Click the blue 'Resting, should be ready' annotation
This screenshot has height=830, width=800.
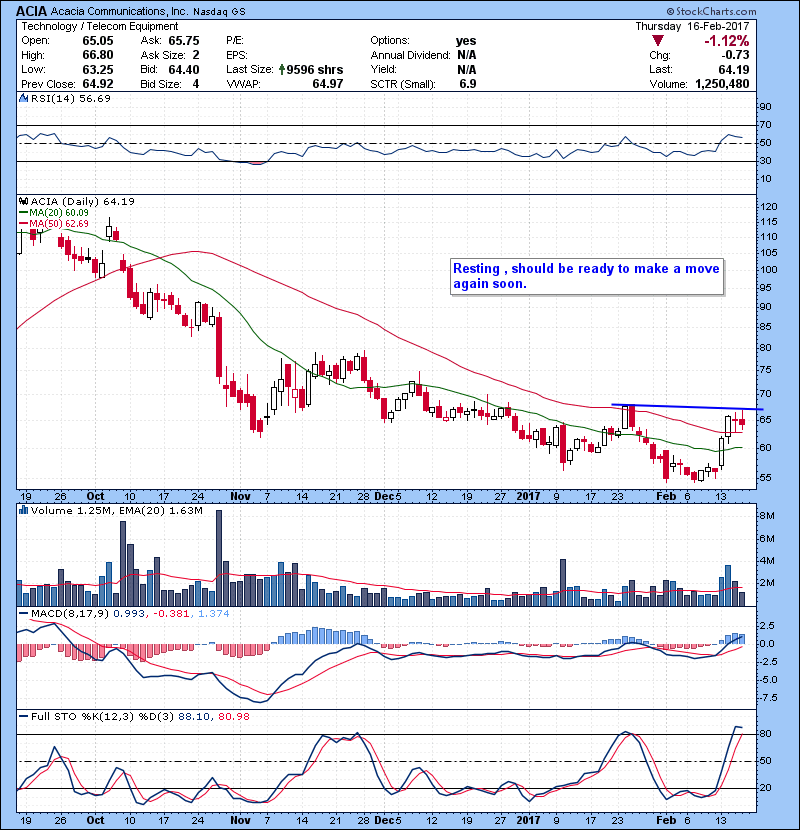[587, 276]
